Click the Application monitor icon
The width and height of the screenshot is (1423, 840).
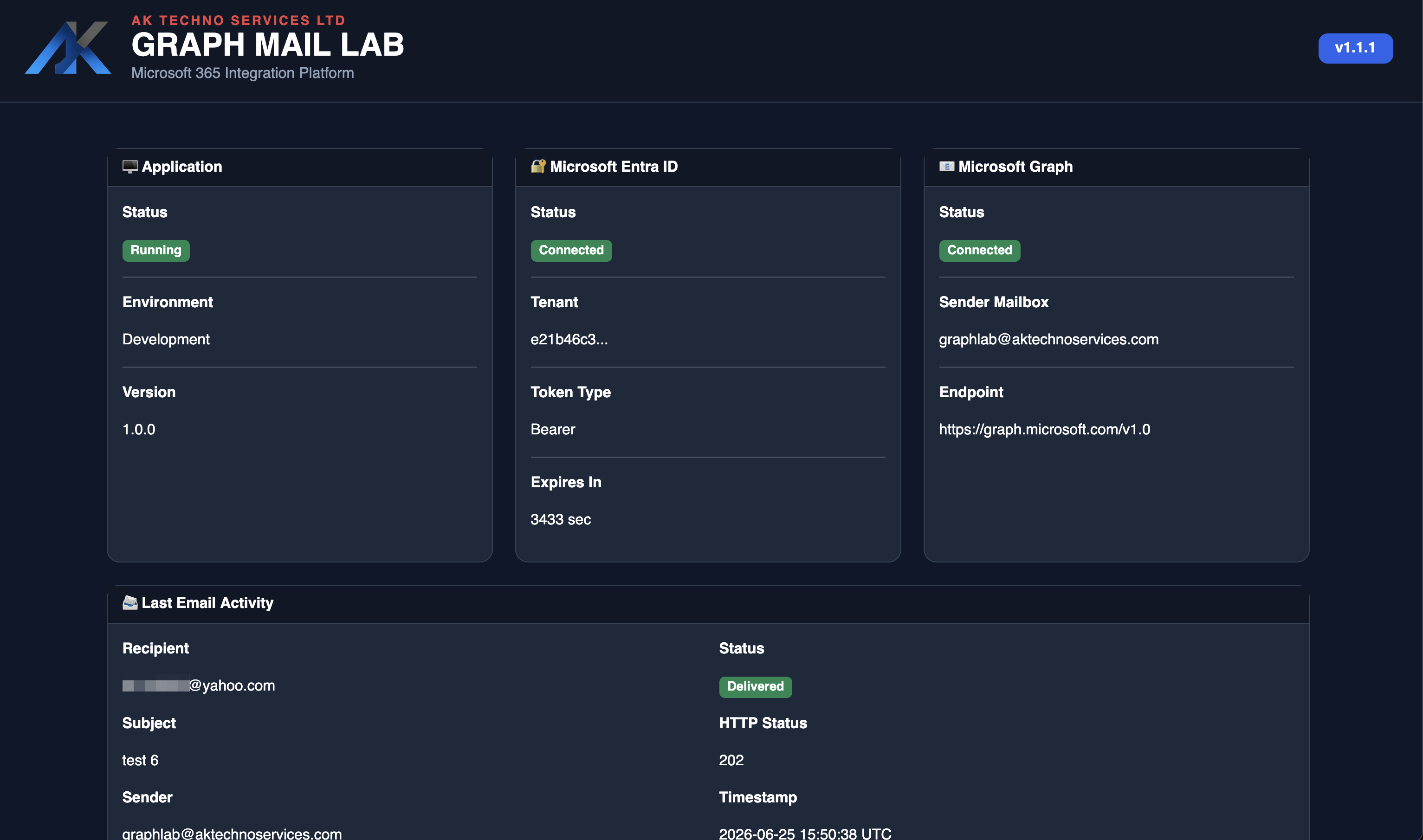click(x=130, y=167)
